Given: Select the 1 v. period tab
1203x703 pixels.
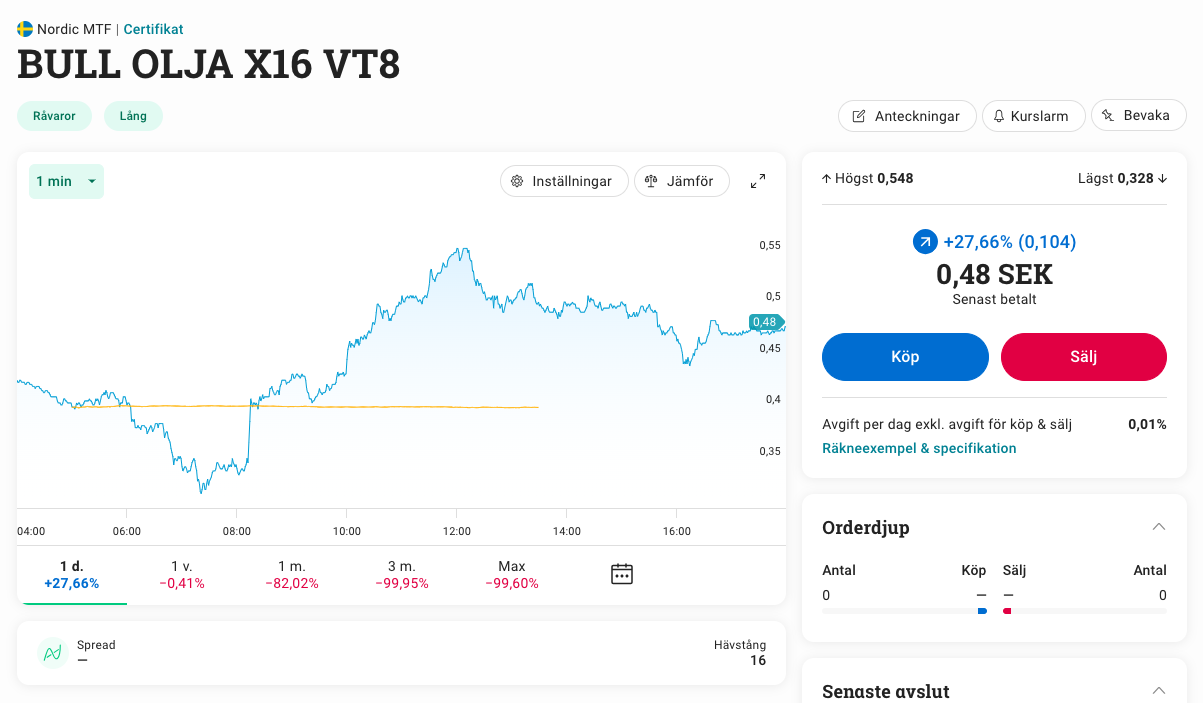Looking at the screenshot, I should pyautogui.click(x=182, y=574).
